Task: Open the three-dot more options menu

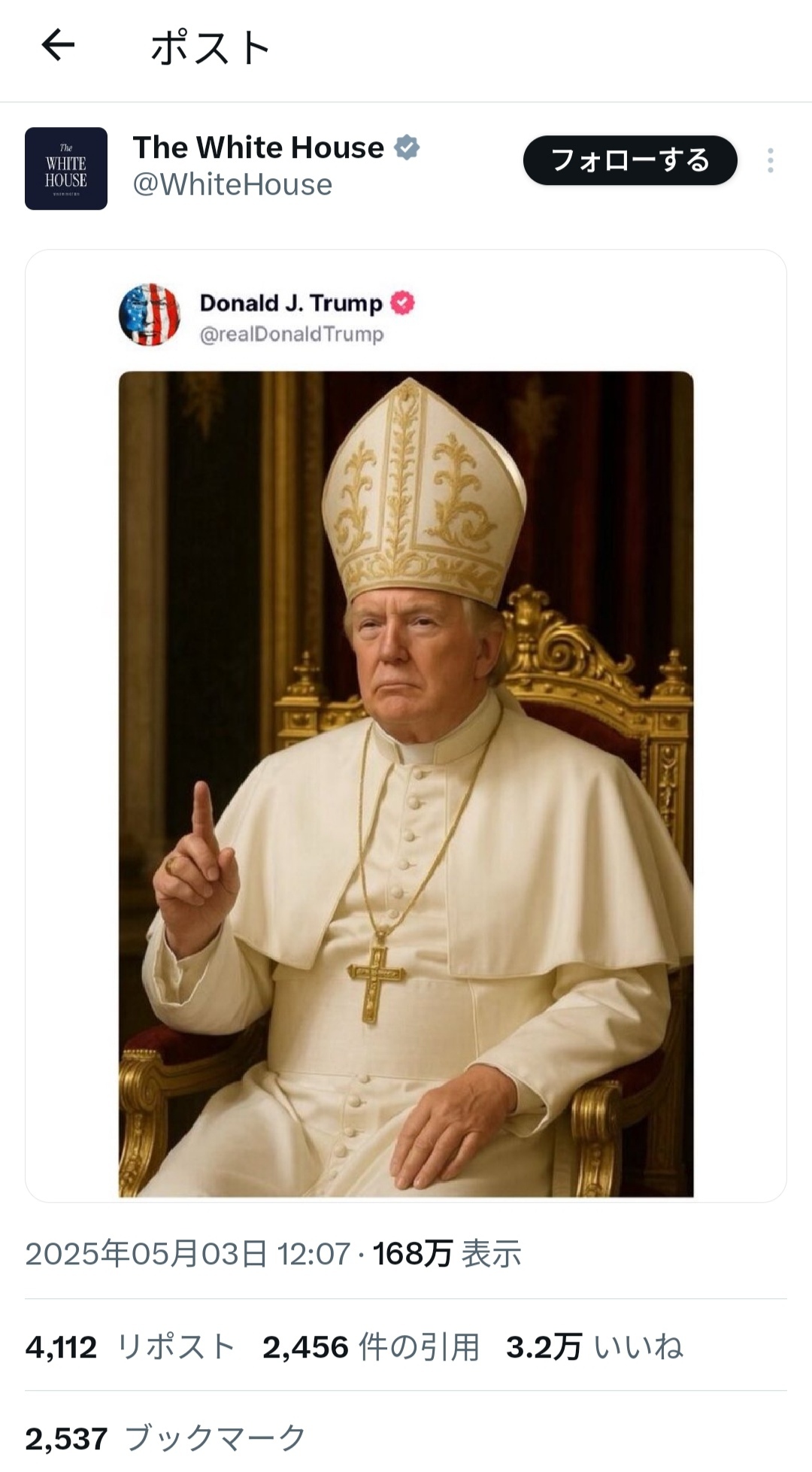Action: click(771, 160)
